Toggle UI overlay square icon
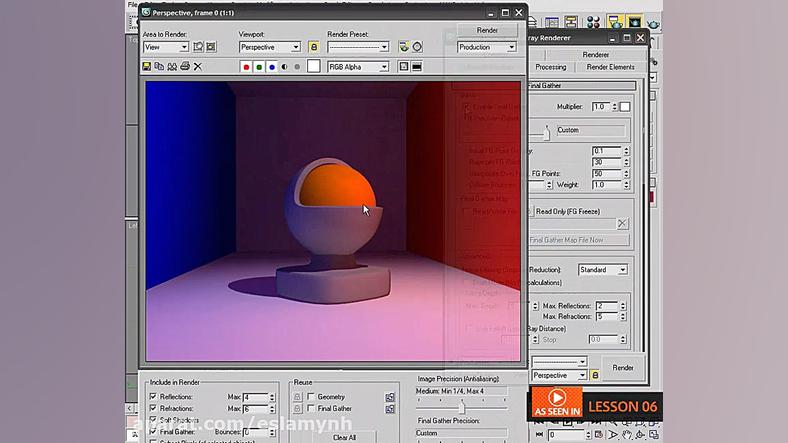The height and width of the screenshot is (443, 788). click(x=404, y=66)
